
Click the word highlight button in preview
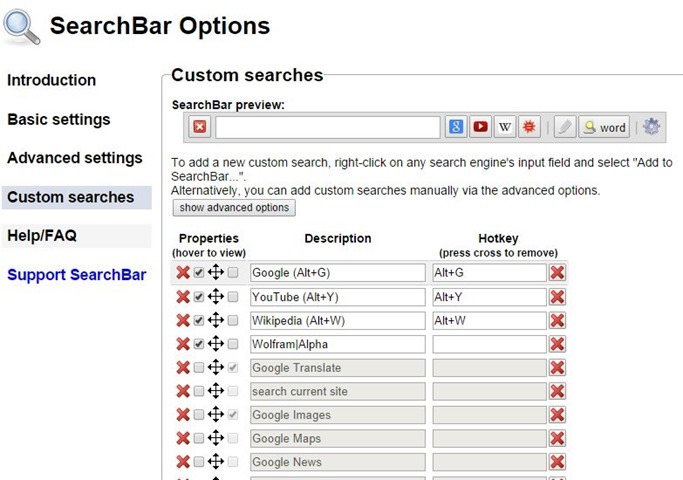(x=604, y=127)
